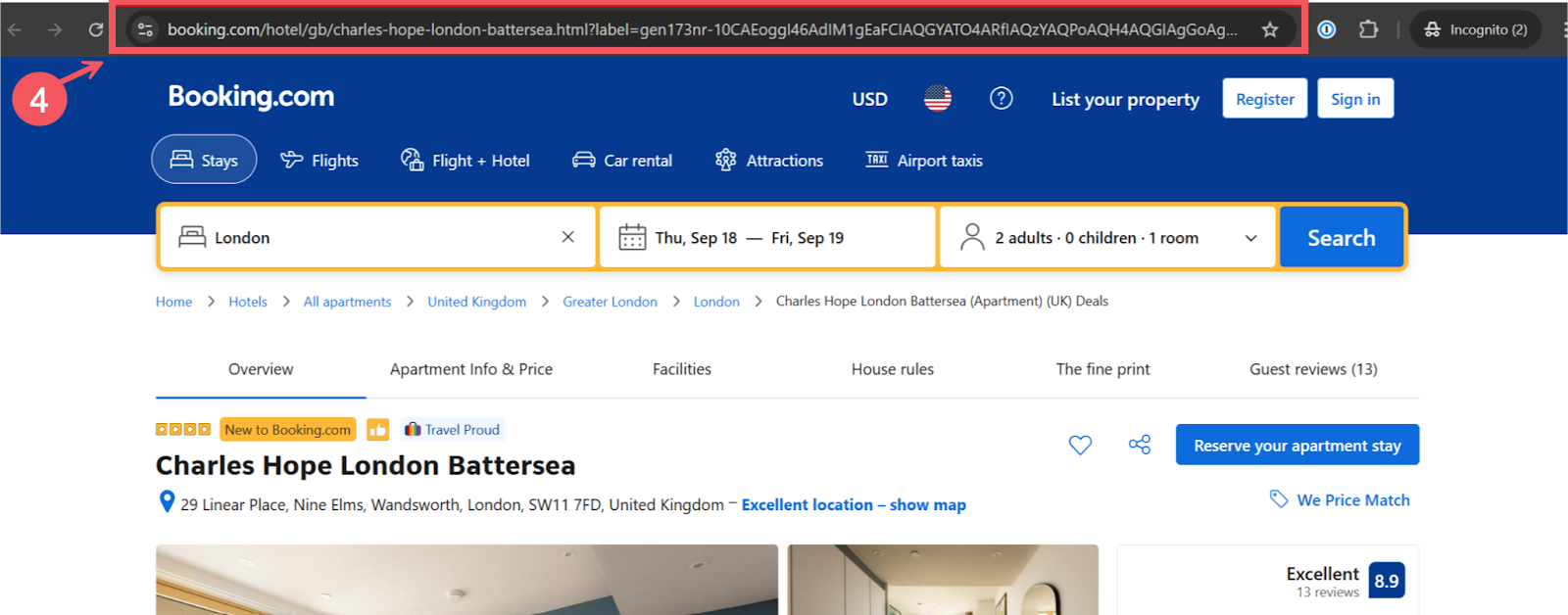Screen dimensions: 1568x615
Task: Change language via the US flag icon
Action: pos(938,98)
